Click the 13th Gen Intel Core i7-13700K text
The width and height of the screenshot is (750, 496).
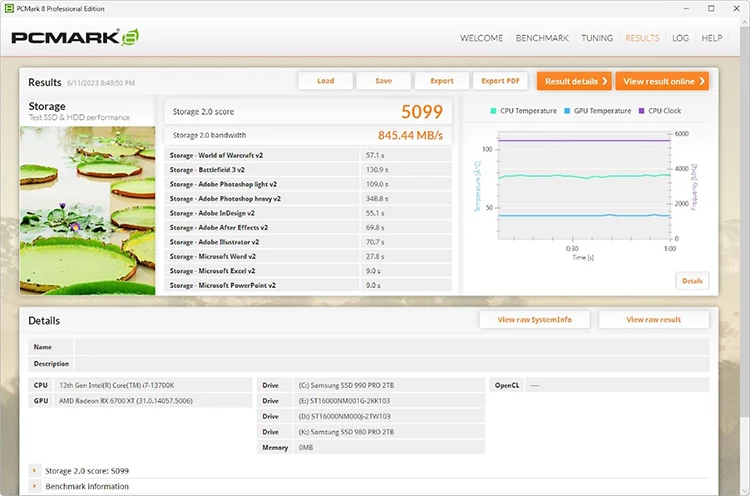(x=117, y=385)
